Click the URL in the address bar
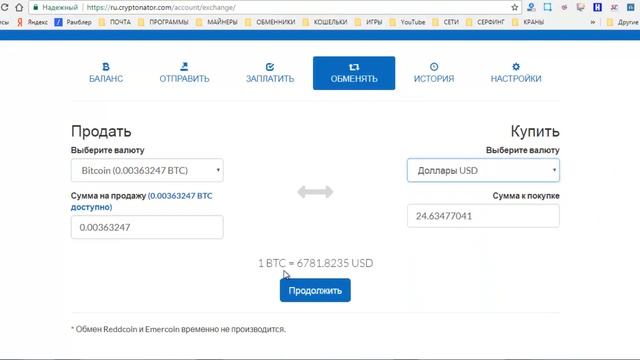This screenshot has width=640, height=360. click(x=161, y=7)
